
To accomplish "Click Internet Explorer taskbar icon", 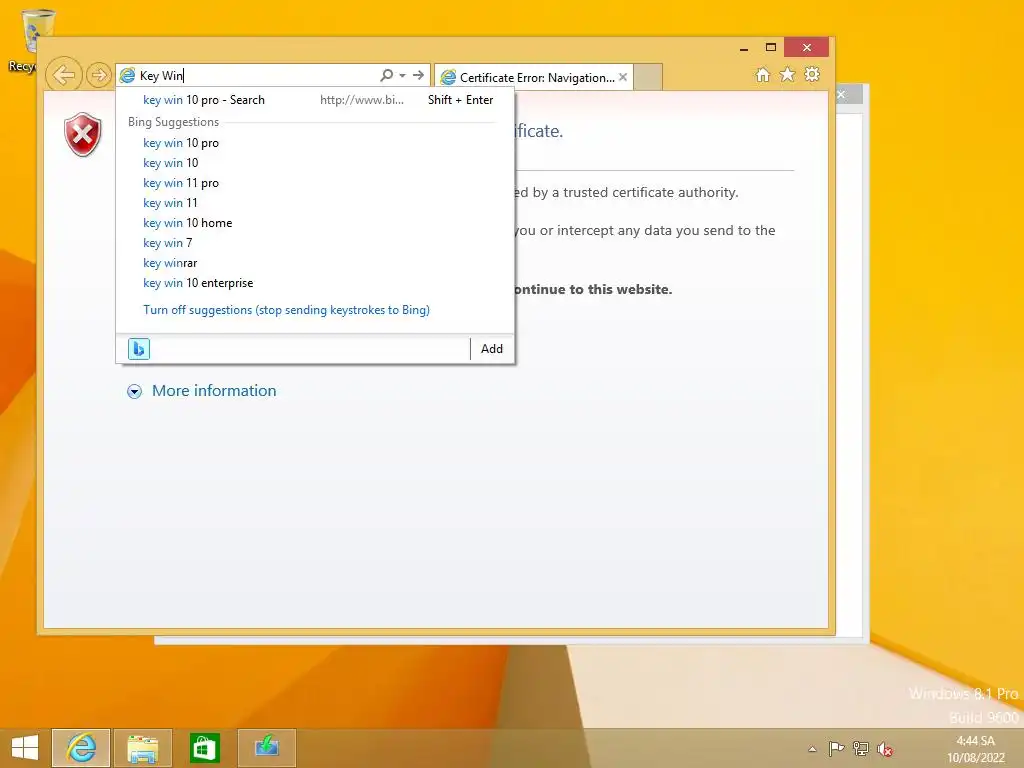I will tap(81, 747).
